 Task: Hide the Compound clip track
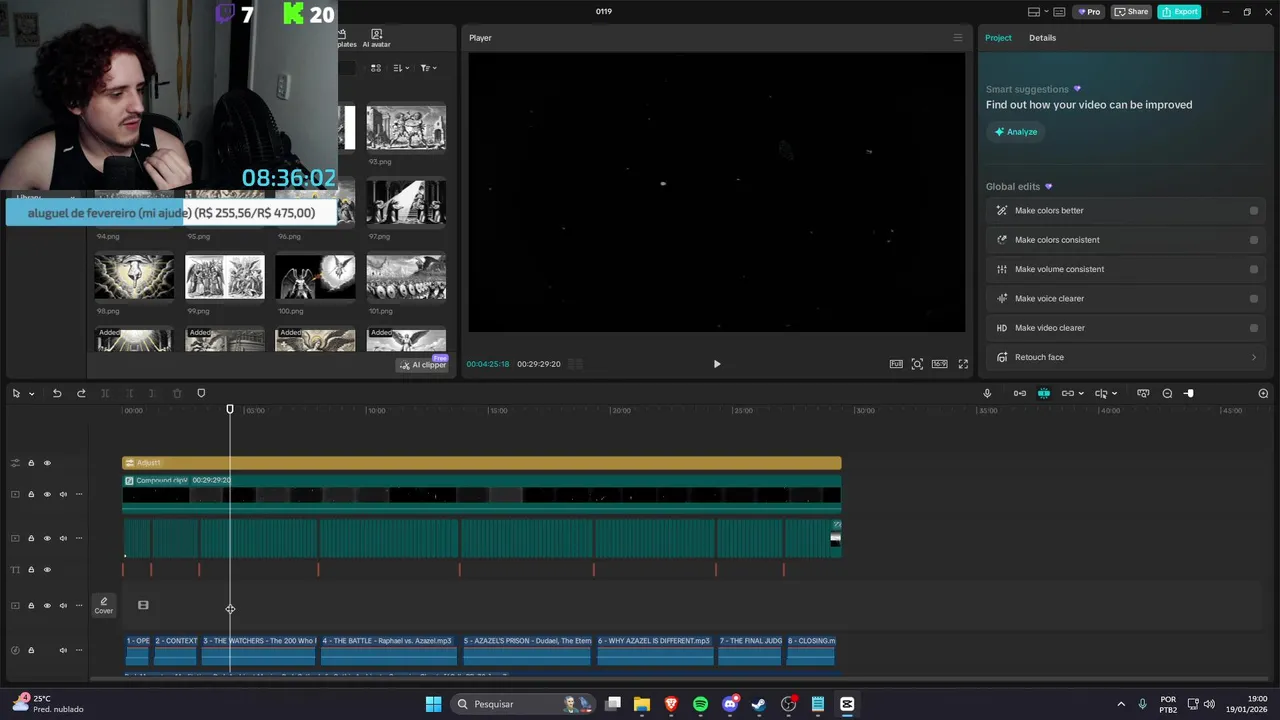(47, 494)
